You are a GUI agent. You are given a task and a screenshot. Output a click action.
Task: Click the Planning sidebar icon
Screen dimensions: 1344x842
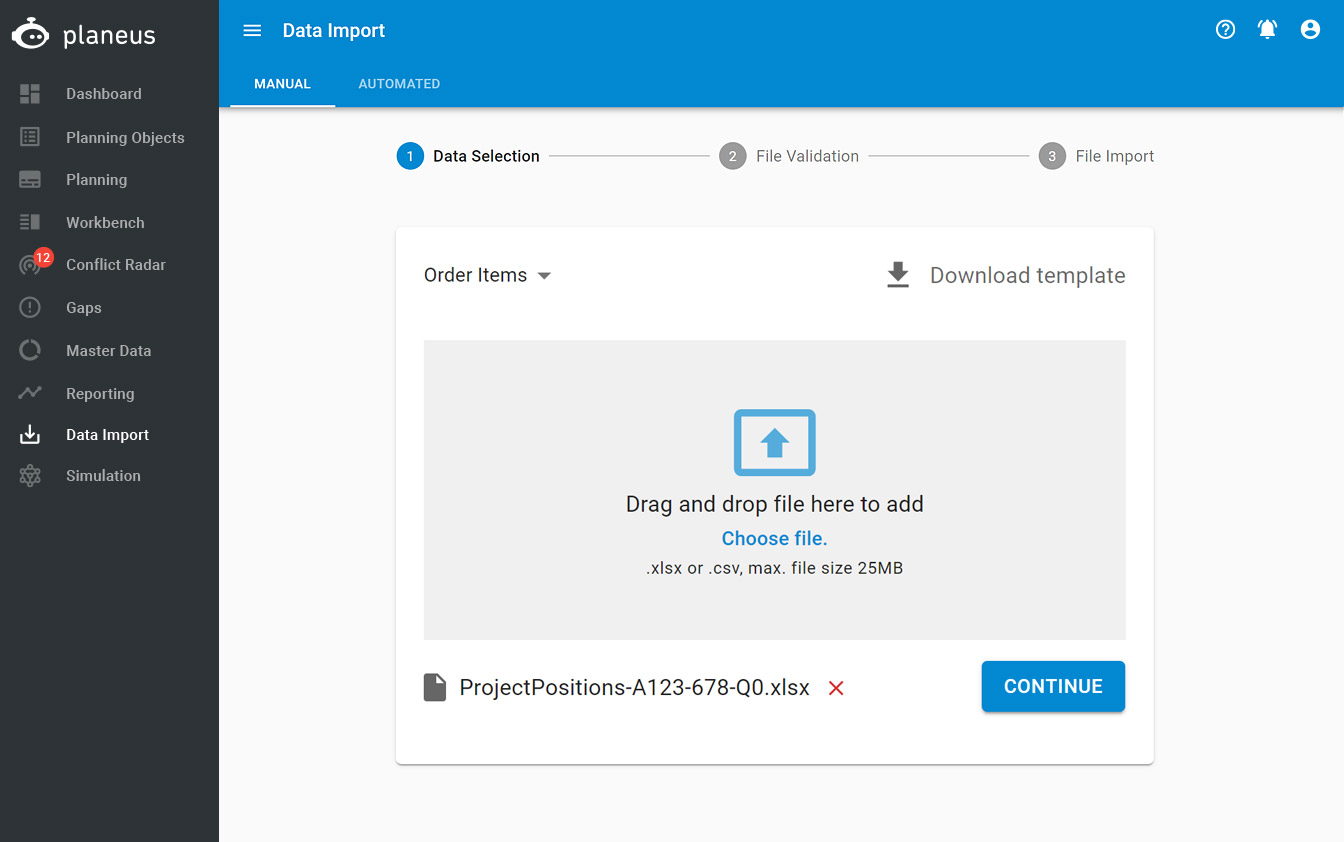(x=30, y=180)
